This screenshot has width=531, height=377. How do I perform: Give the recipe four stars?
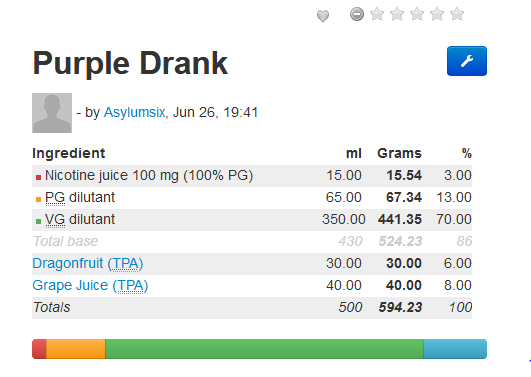coord(437,14)
